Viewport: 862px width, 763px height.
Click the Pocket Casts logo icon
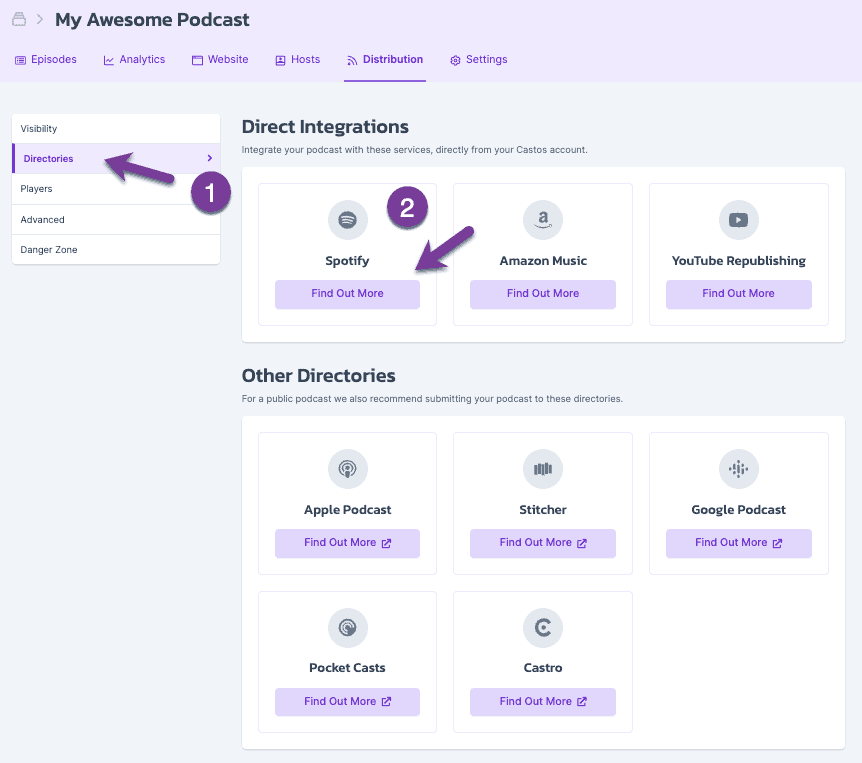pos(347,627)
